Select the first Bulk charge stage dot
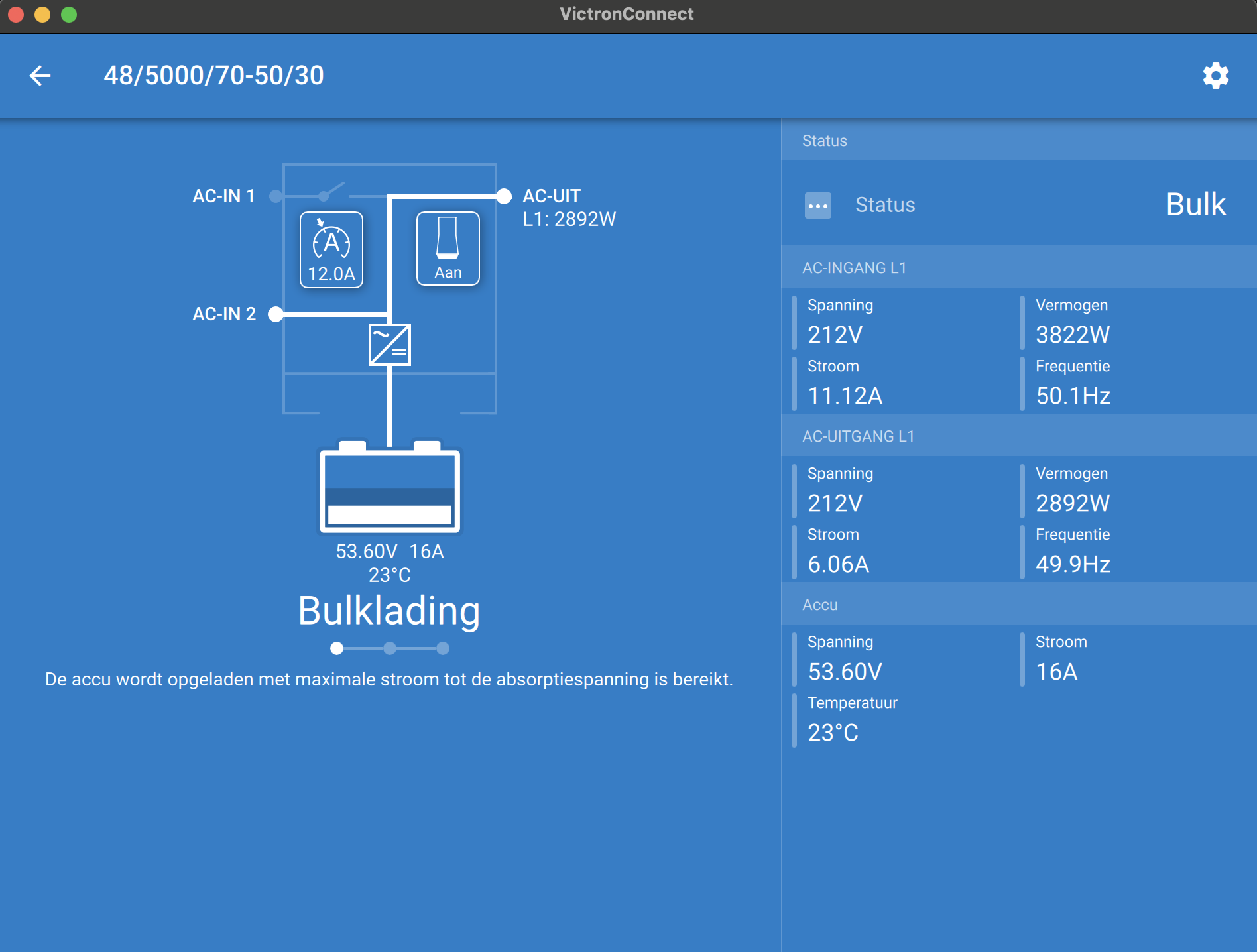 coord(337,648)
